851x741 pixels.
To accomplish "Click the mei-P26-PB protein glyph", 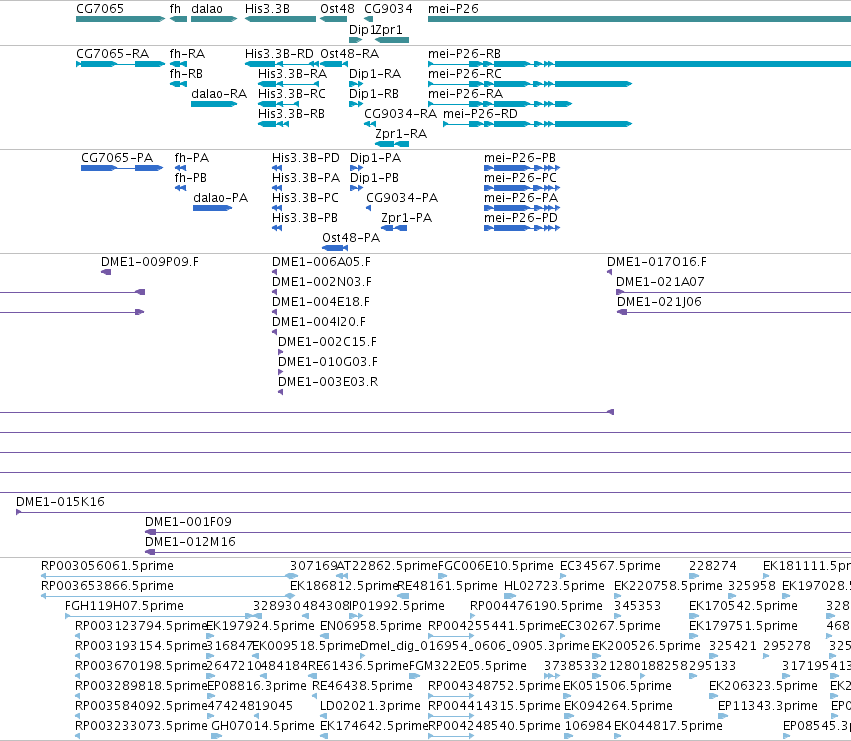I will 522,168.
